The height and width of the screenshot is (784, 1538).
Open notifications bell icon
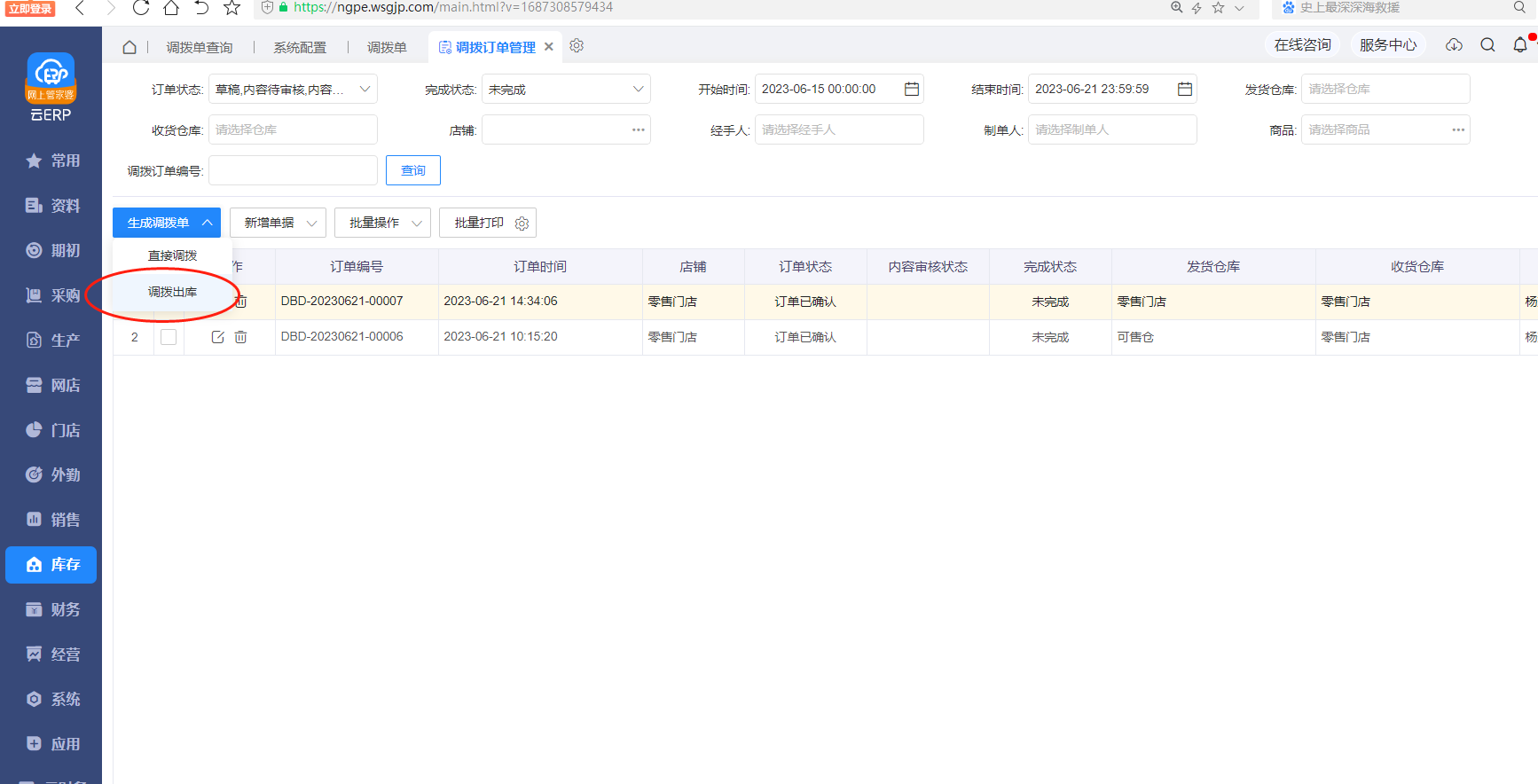[1520, 45]
